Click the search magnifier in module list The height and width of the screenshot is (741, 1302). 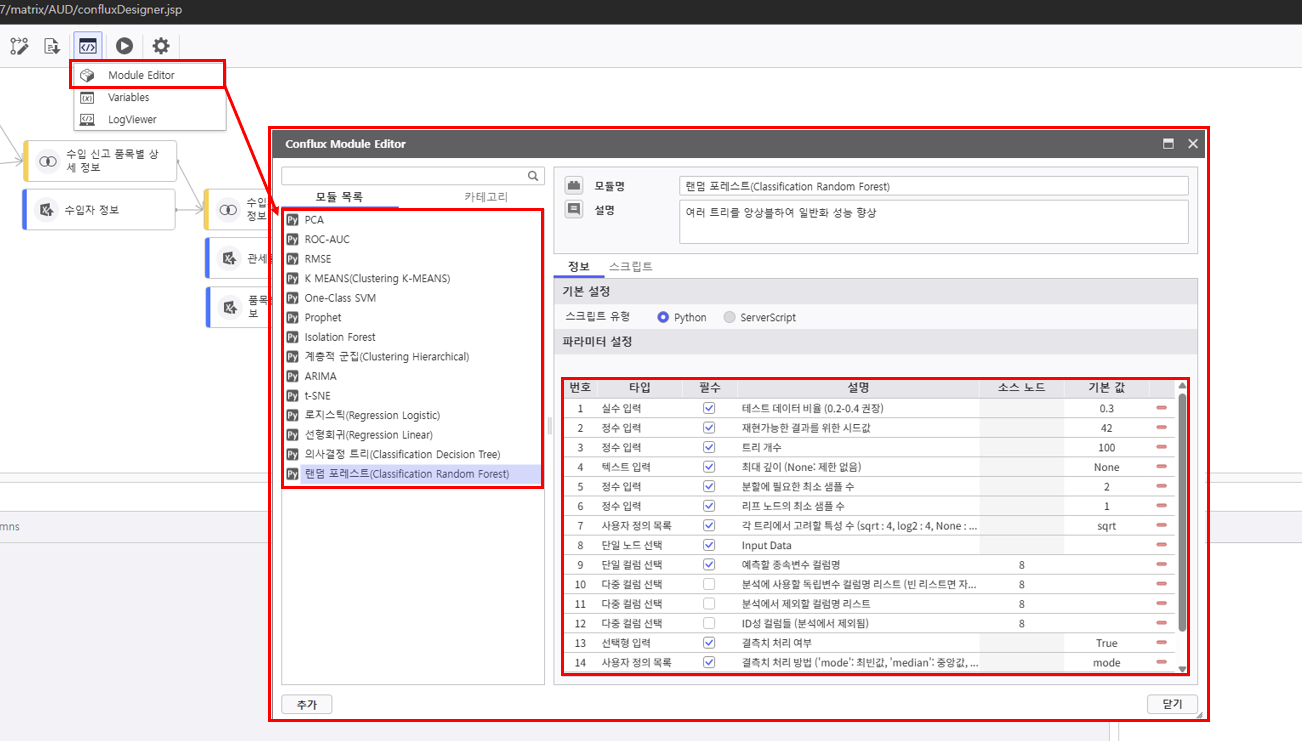coord(535,175)
